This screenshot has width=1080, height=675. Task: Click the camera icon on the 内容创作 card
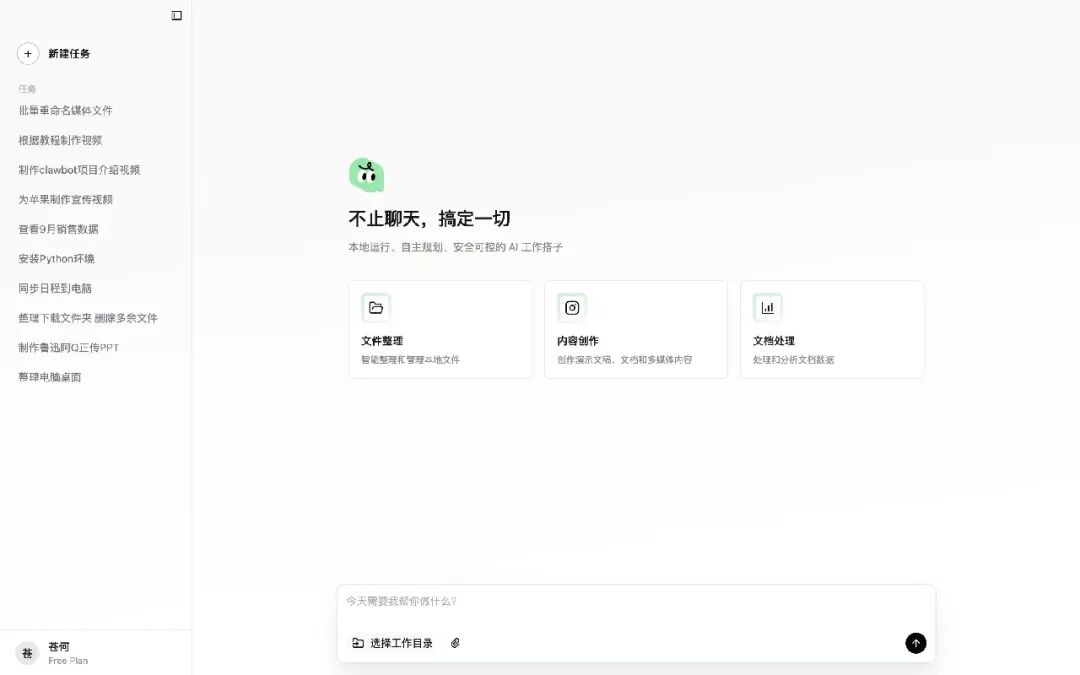click(x=570, y=307)
